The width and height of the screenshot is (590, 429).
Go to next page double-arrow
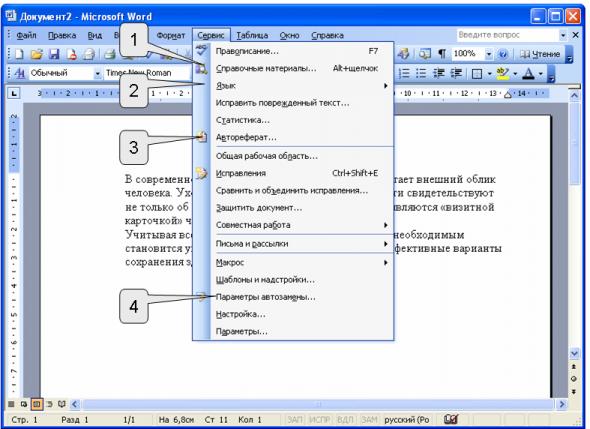point(574,391)
